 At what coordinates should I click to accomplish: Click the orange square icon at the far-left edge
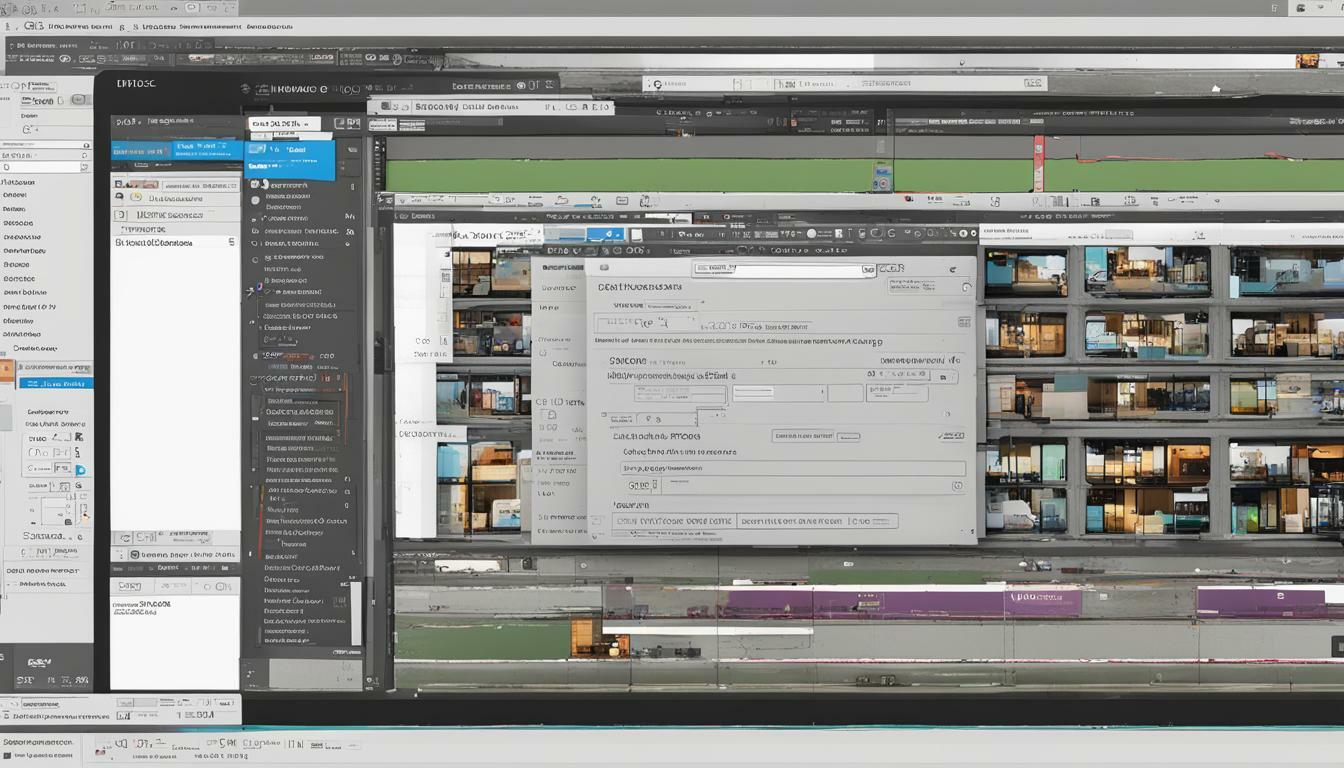pos(6,372)
